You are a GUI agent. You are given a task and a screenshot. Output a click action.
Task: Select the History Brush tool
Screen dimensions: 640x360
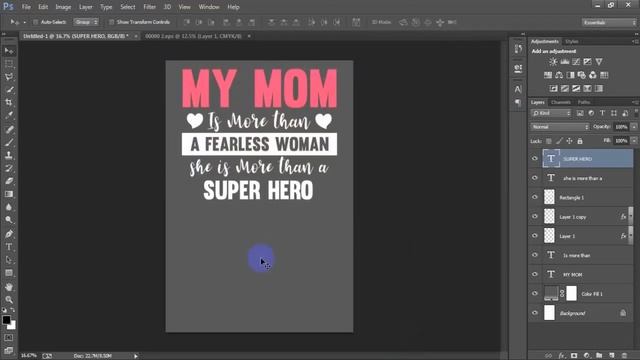pyautogui.click(x=9, y=168)
